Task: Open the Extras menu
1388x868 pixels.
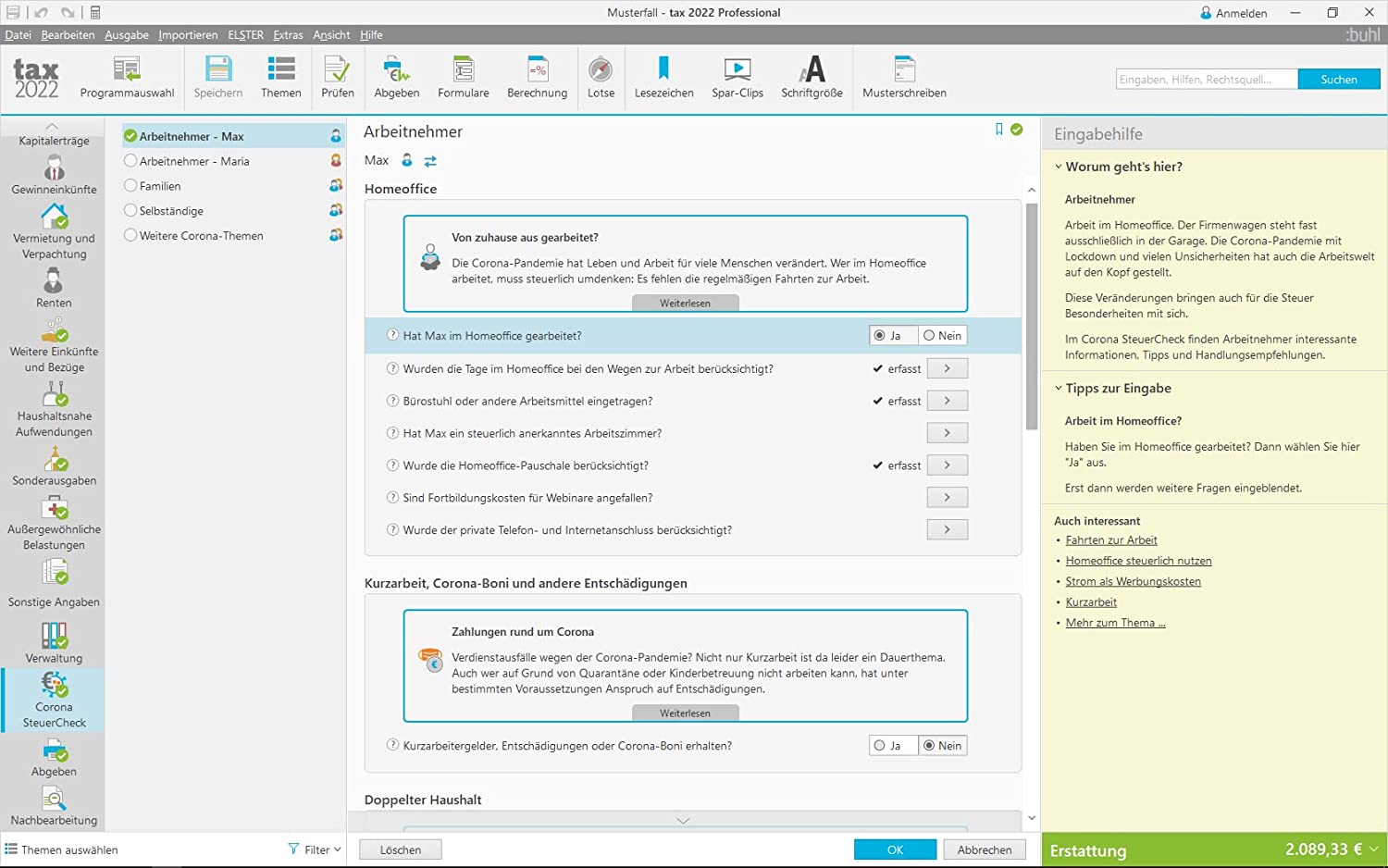Action: point(288,35)
